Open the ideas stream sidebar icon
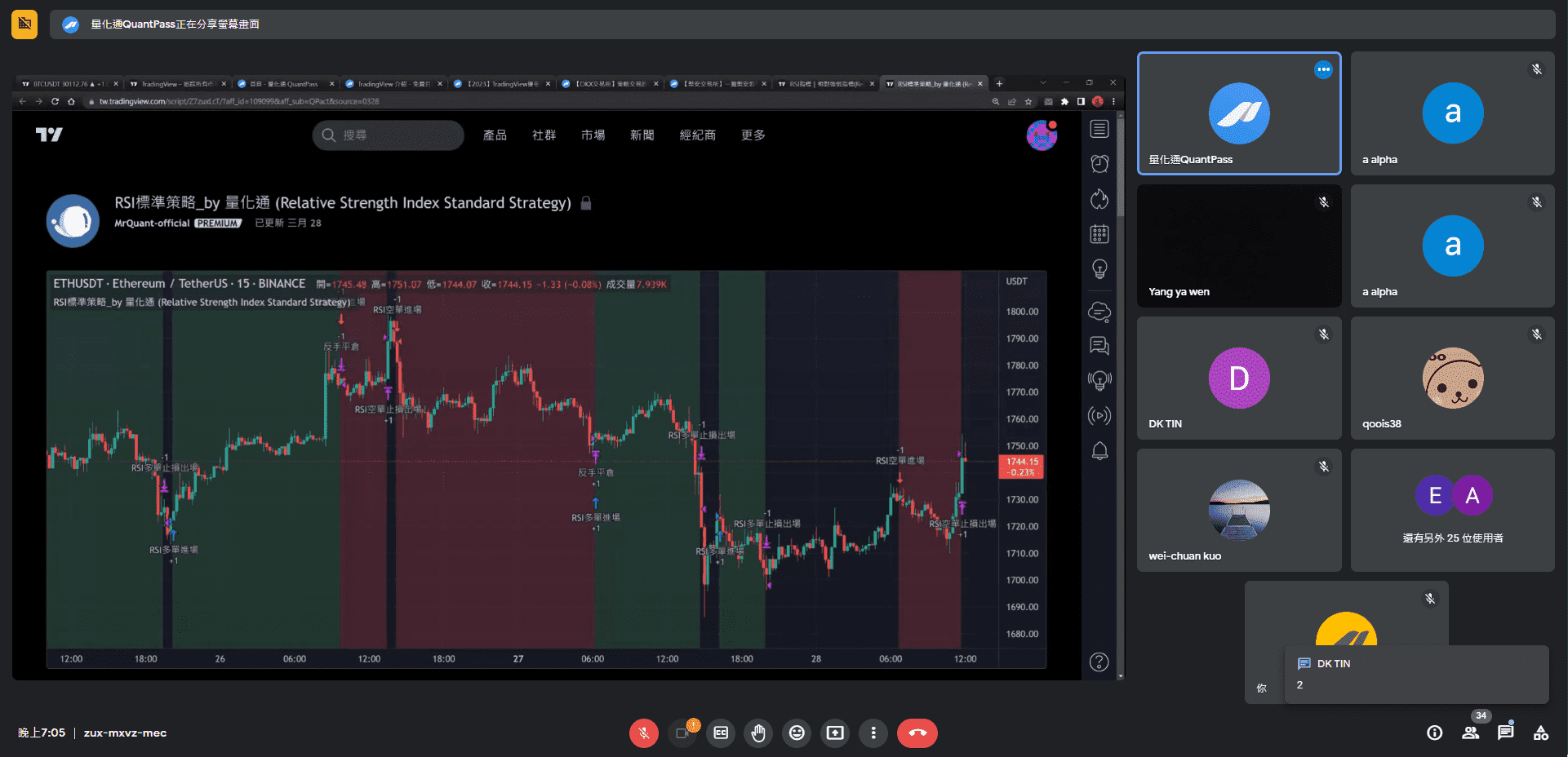This screenshot has width=1568, height=757. pyautogui.click(x=1099, y=381)
